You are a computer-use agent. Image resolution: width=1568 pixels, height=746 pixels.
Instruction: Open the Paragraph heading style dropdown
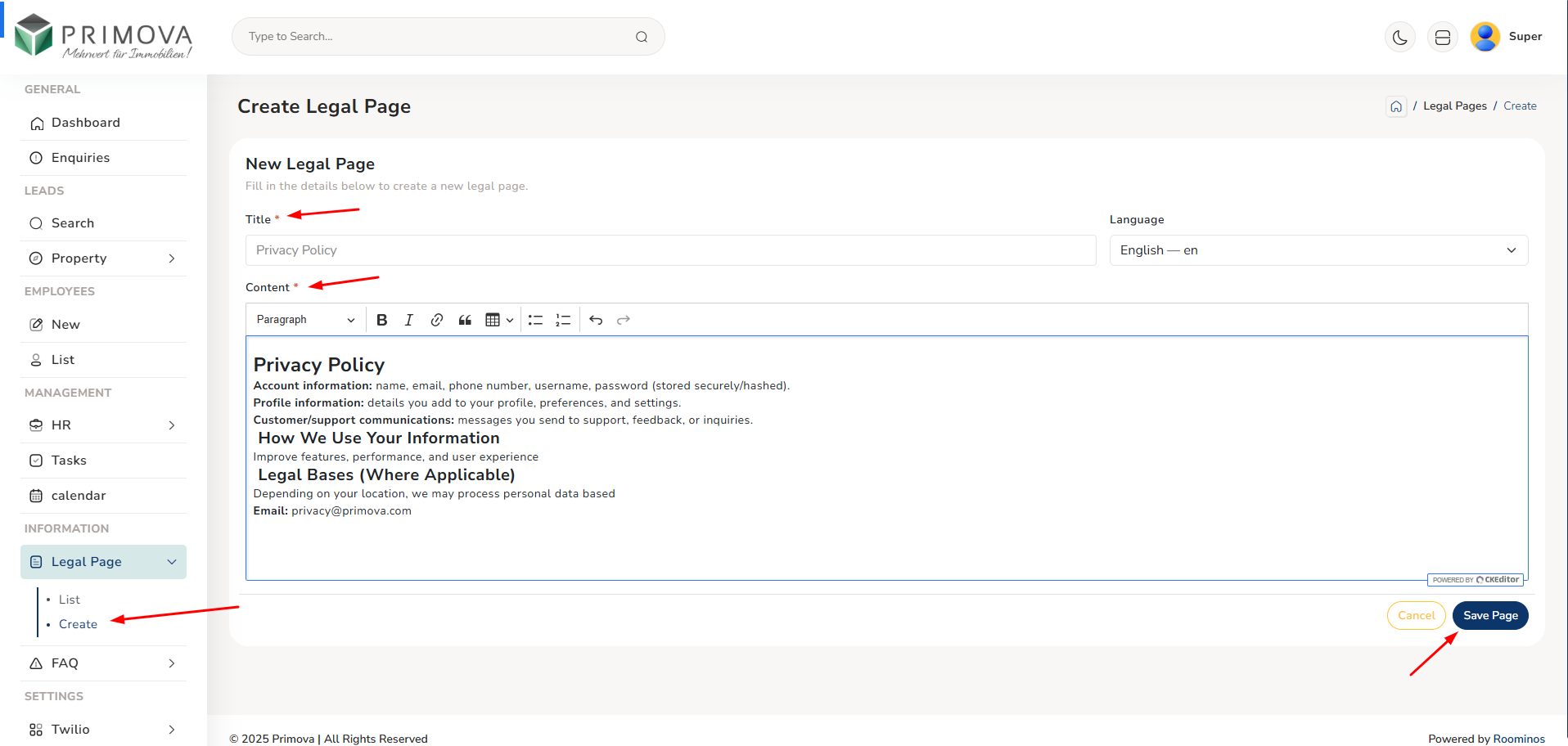coord(304,320)
